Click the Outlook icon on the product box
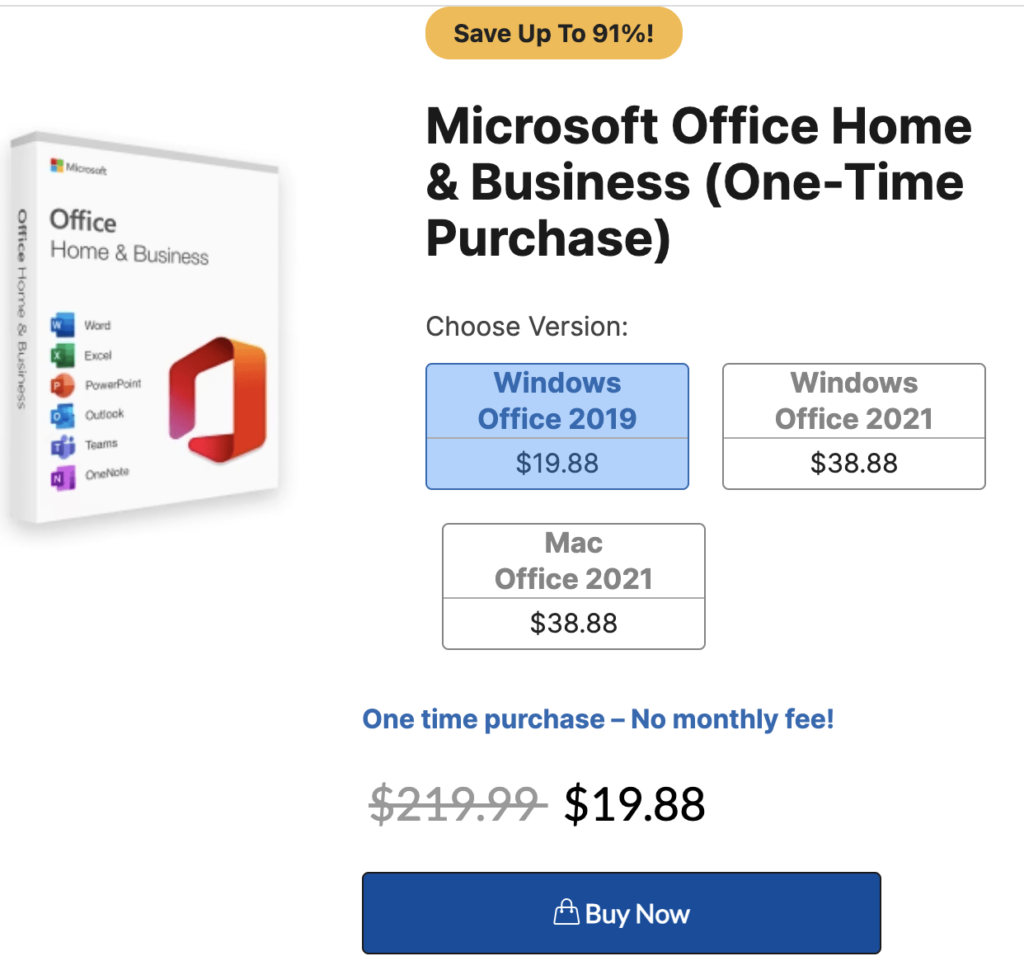This screenshot has height=975, width=1024. click(62, 414)
